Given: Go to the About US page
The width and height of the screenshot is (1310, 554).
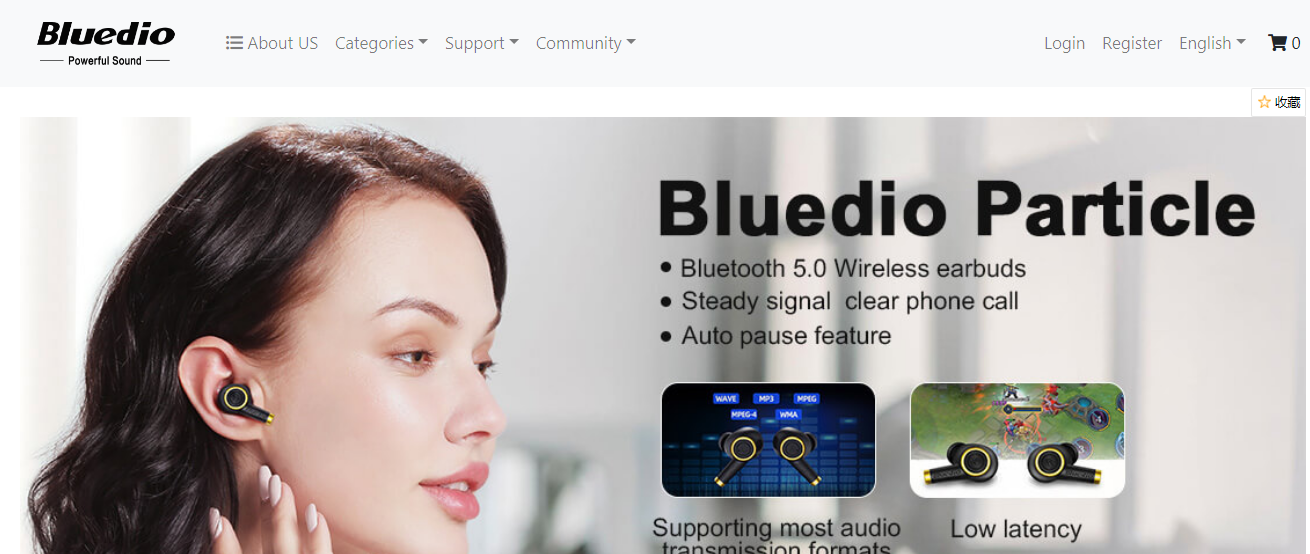Looking at the screenshot, I should [x=272, y=43].
